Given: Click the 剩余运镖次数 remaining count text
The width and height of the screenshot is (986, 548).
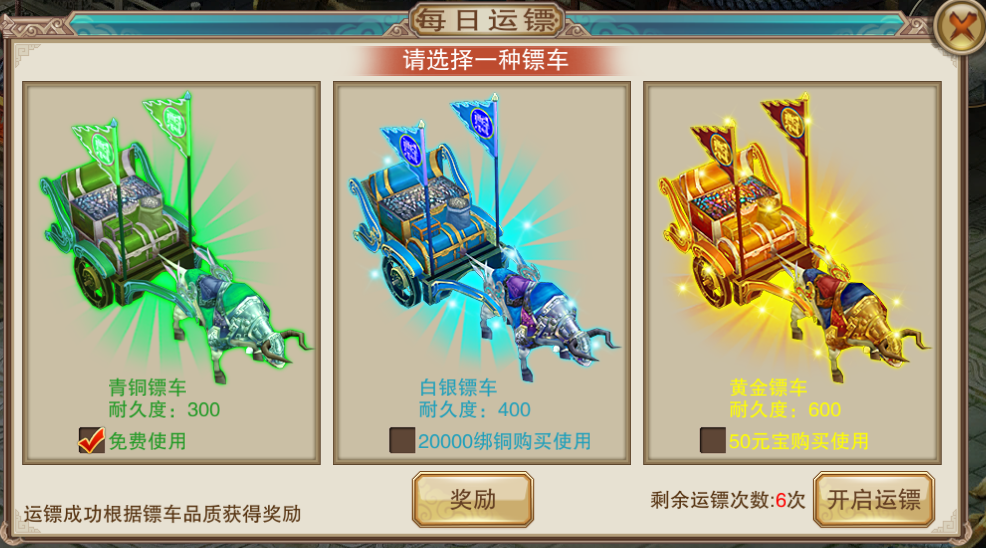Looking at the screenshot, I should click(728, 500).
